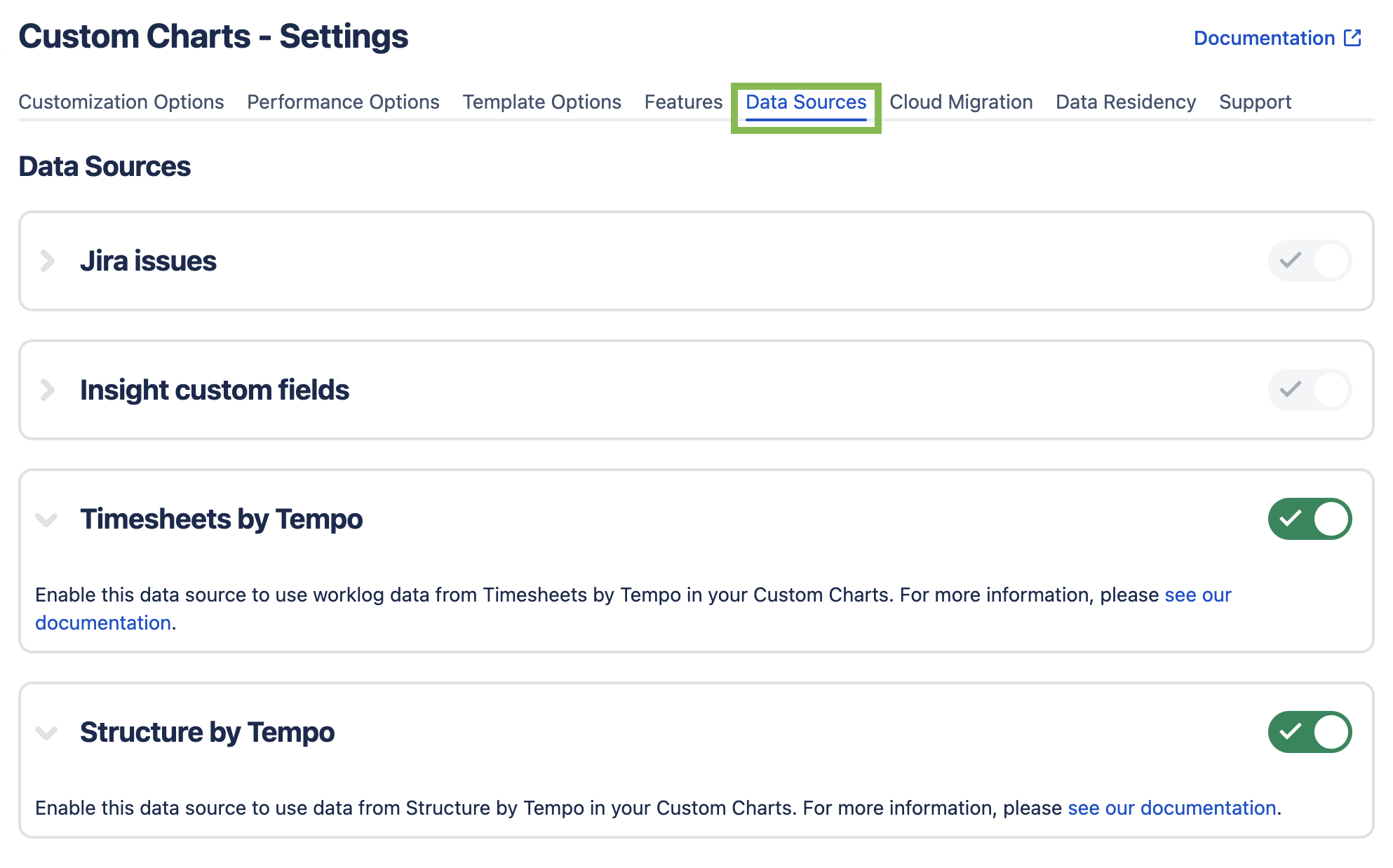Select the Template Options tab

point(541,102)
